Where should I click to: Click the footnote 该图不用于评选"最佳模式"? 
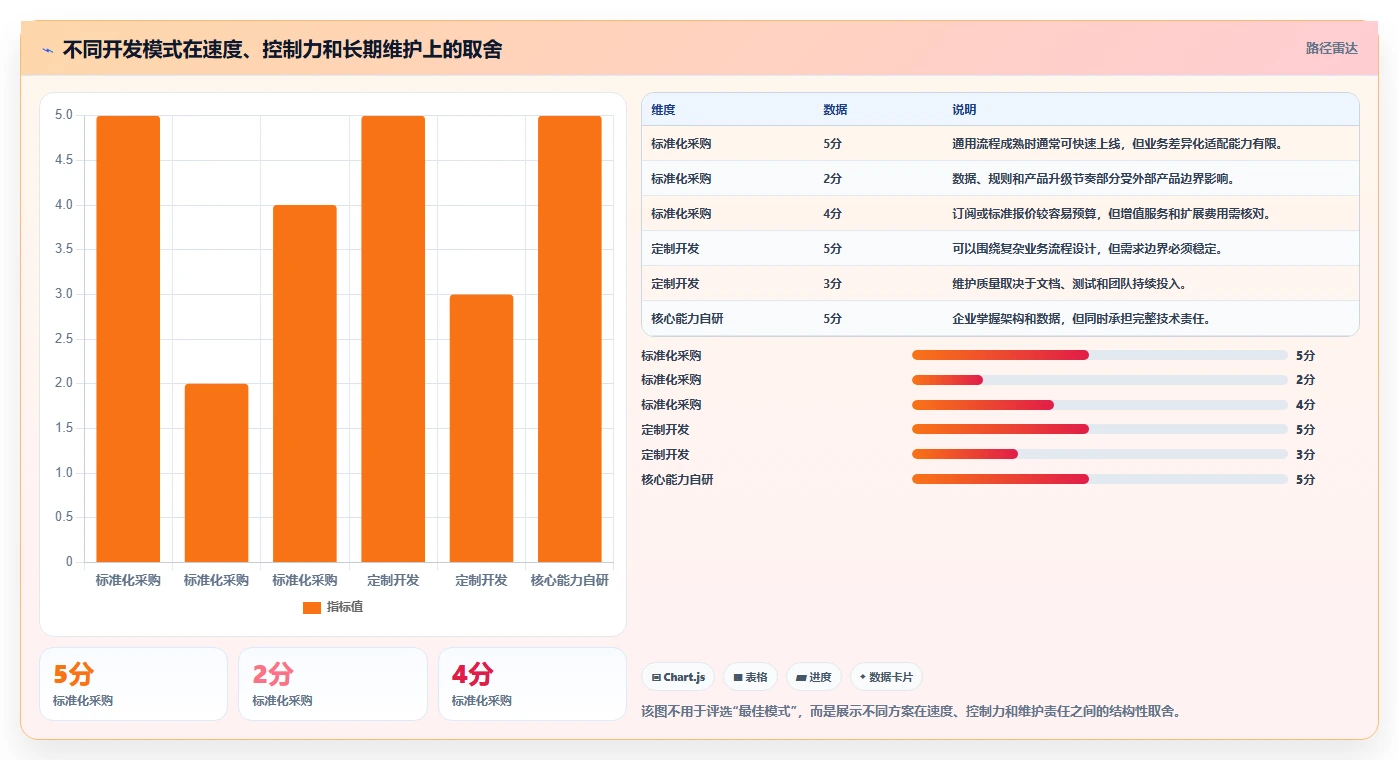[720, 712]
